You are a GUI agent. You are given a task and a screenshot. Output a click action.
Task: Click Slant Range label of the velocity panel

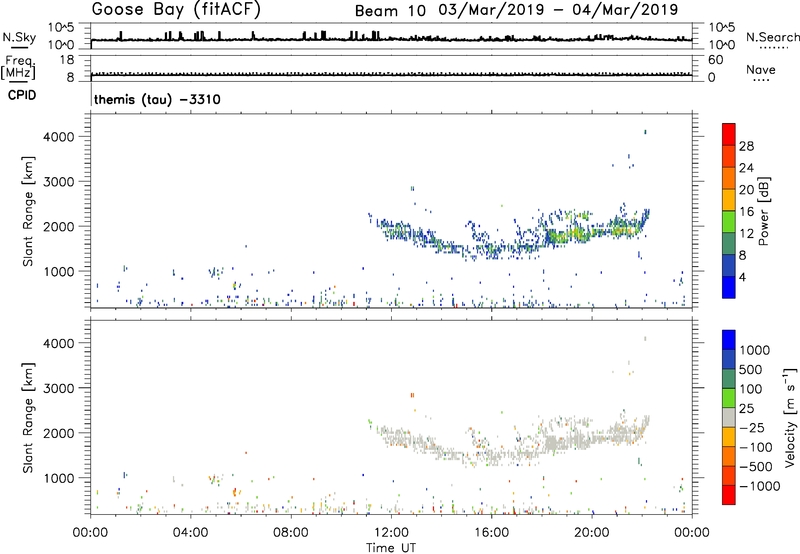pyautogui.click(x=28, y=418)
